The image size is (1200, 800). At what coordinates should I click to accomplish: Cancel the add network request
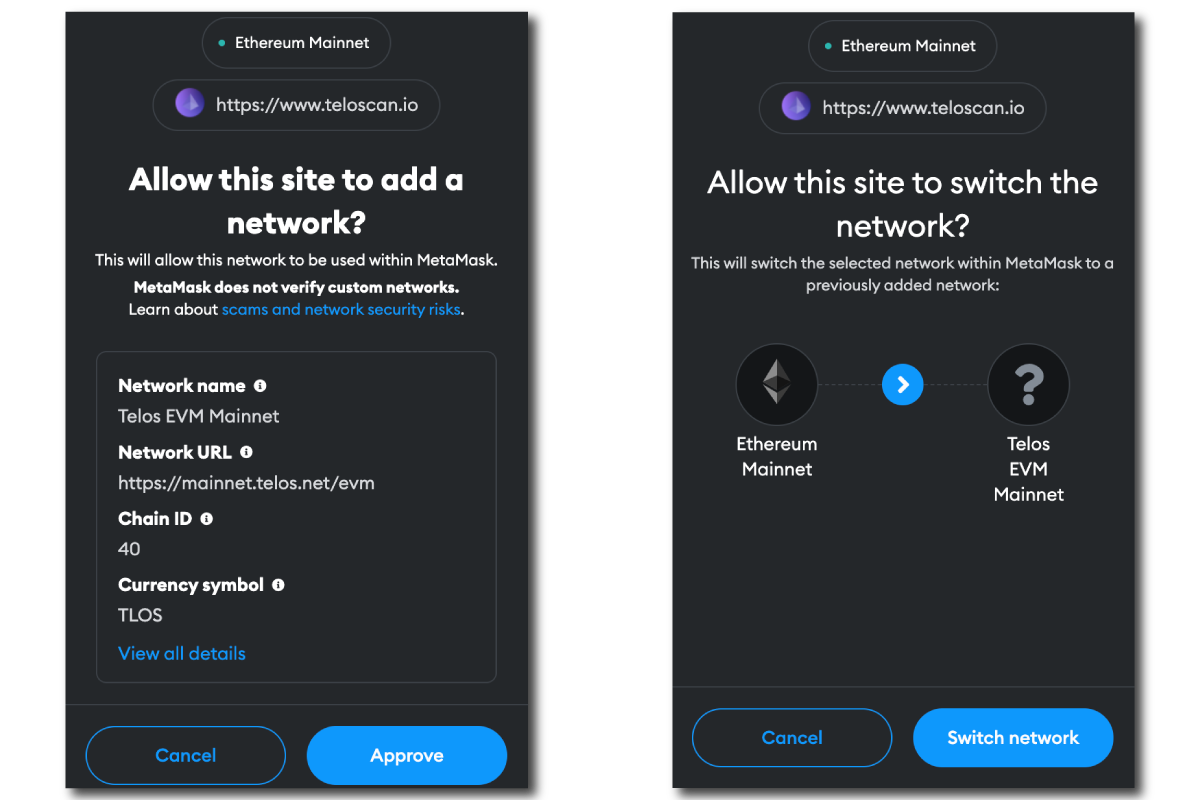[x=186, y=755]
